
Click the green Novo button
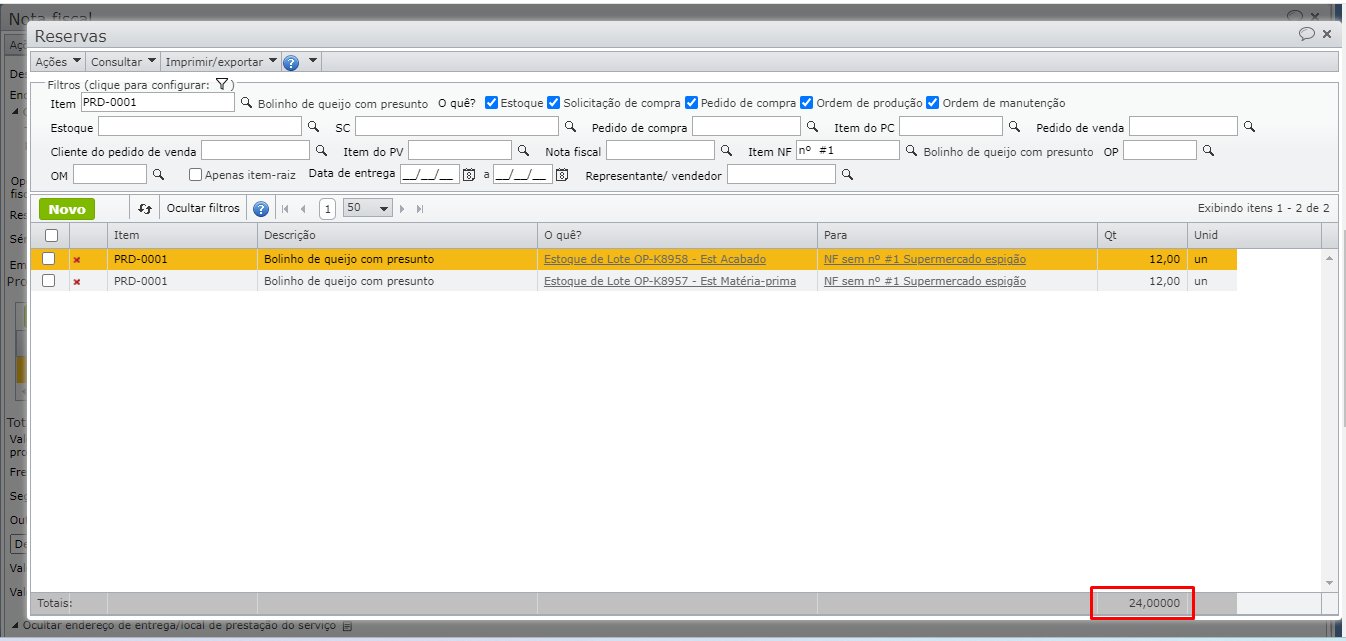[67, 209]
